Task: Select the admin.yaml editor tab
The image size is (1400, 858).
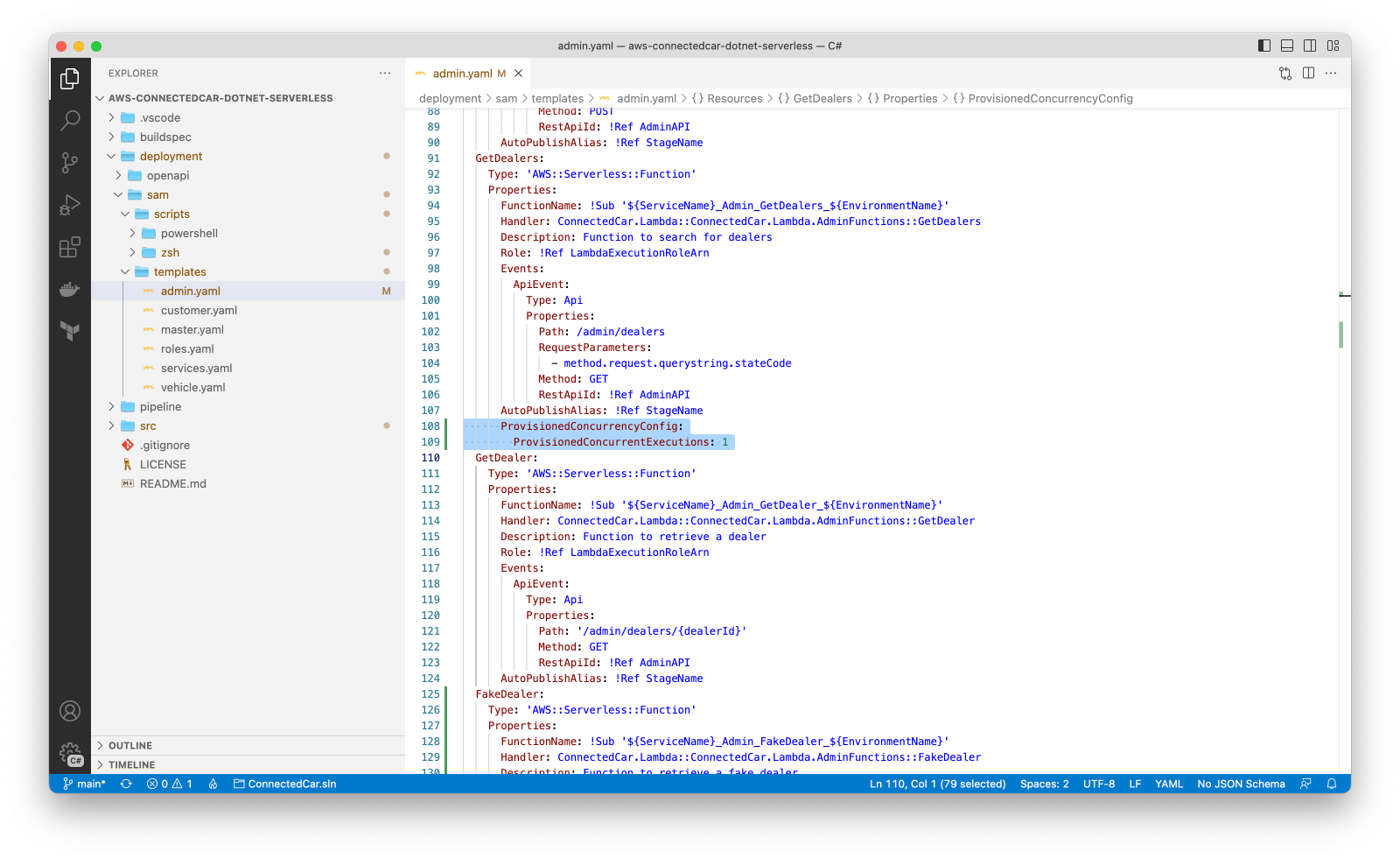Action: 462,74
